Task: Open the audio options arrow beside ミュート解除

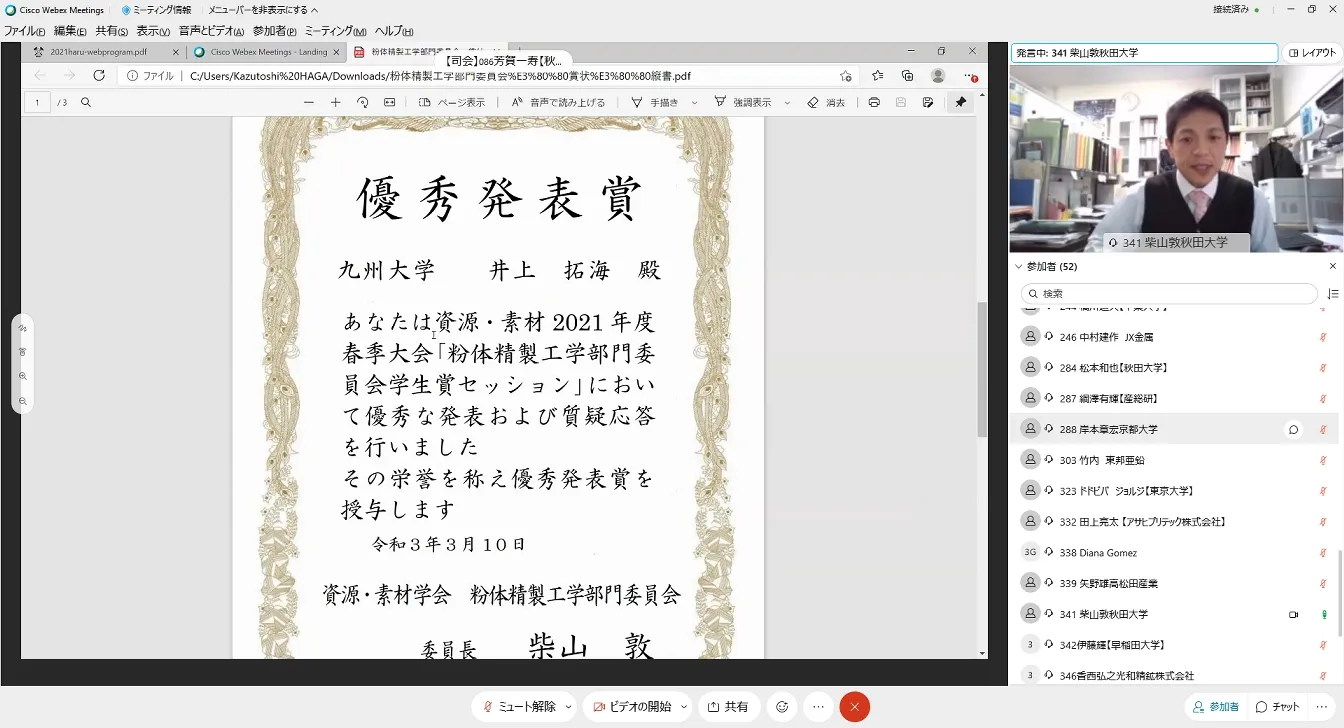Action: 569,707
